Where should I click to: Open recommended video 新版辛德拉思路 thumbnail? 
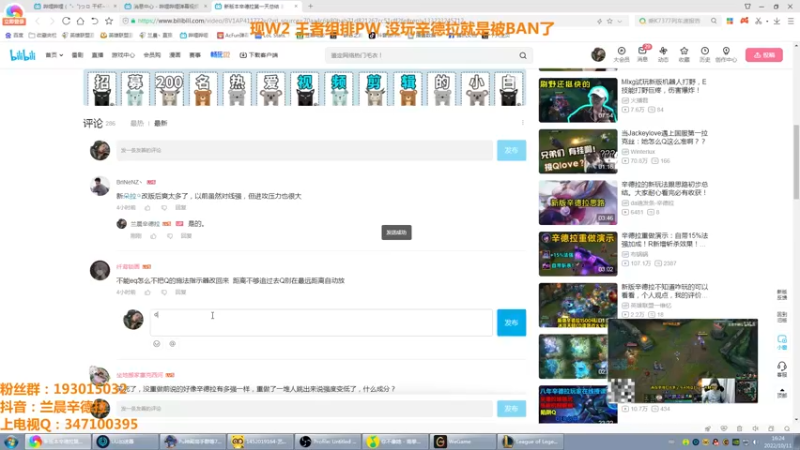tap(578, 203)
